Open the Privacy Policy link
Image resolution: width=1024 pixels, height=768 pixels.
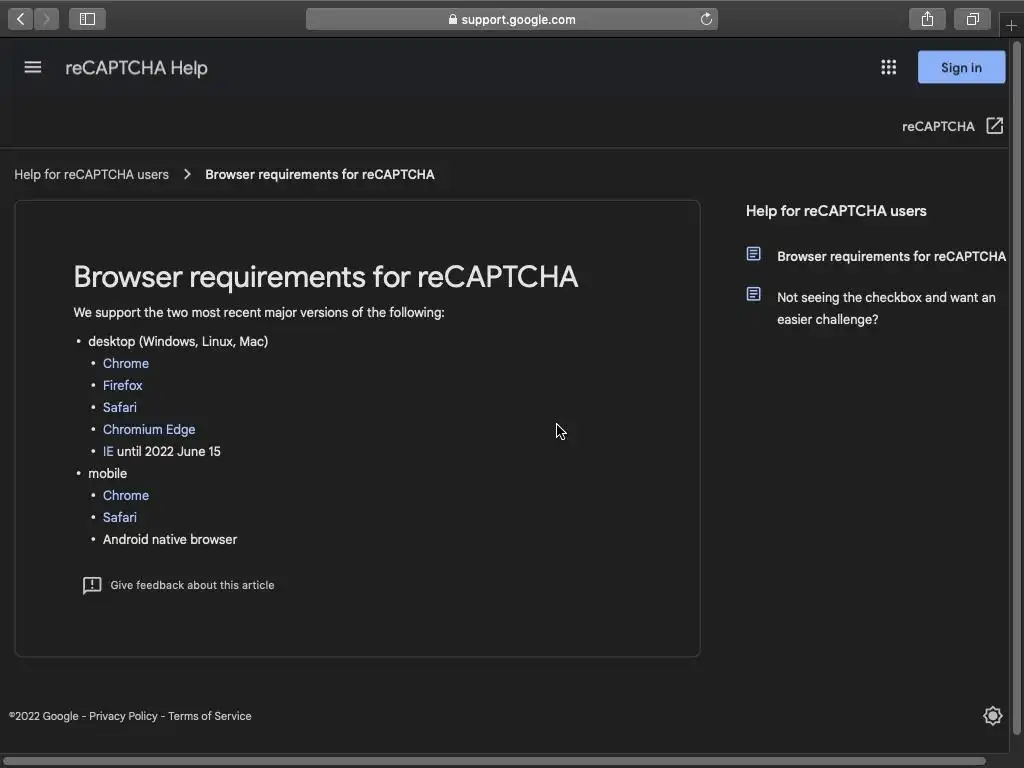click(x=123, y=716)
